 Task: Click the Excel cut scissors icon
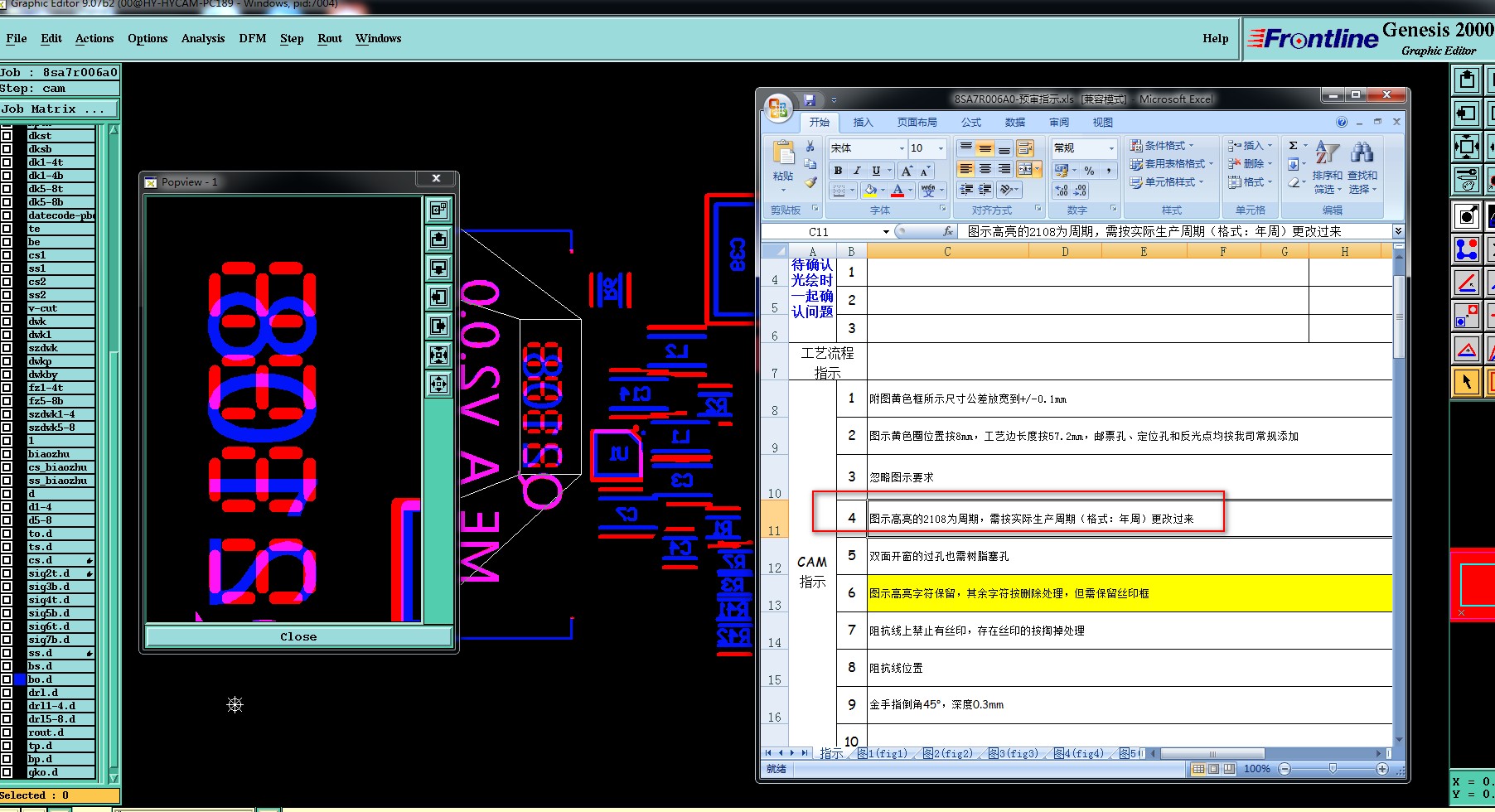coord(810,147)
